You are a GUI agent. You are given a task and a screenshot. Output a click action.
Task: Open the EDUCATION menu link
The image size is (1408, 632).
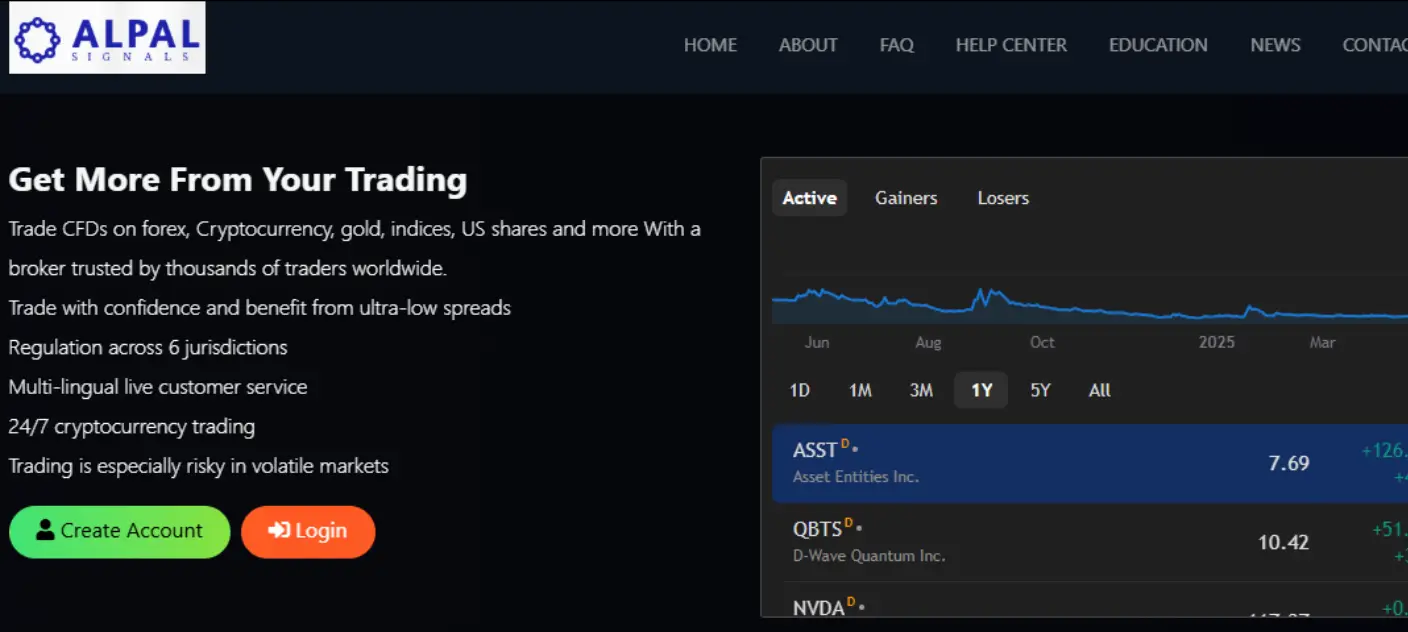point(1158,45)
